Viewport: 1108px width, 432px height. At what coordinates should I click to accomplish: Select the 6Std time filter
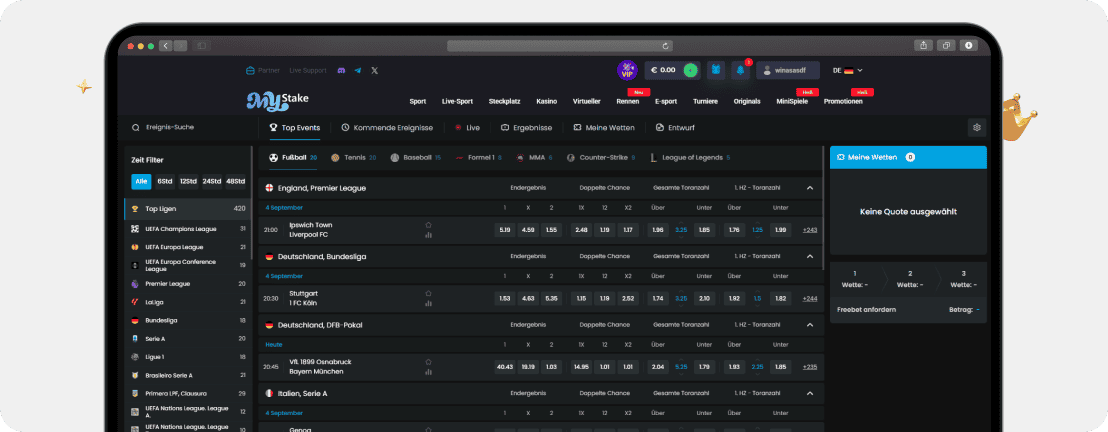tap(165, 182)
